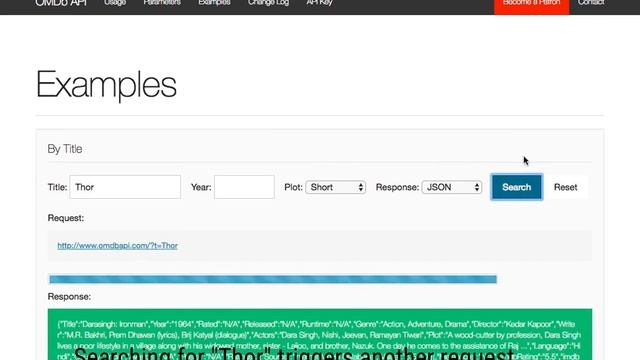The image size is (640, 360).
Task: Click the 'By Title' section heading
Action: (65, 149)
